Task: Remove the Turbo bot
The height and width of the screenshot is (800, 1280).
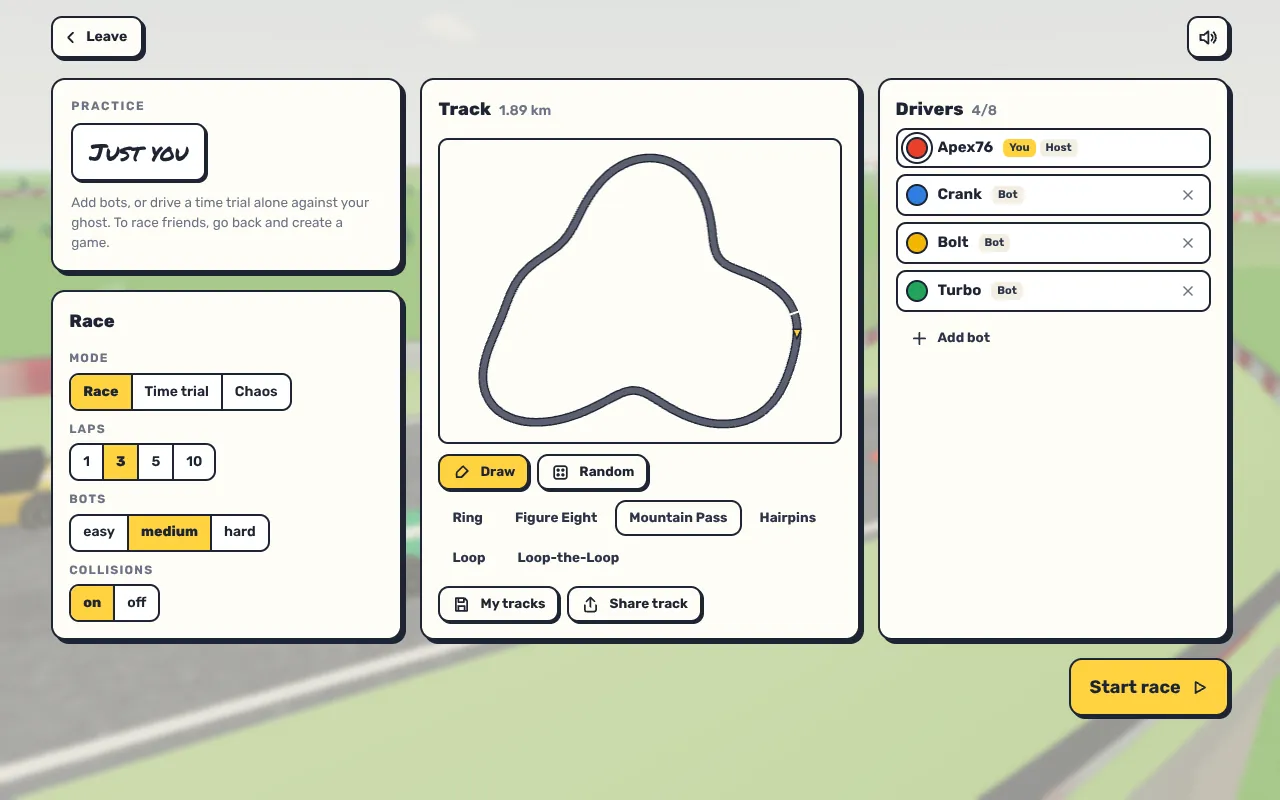Action: pos(1188,291)
